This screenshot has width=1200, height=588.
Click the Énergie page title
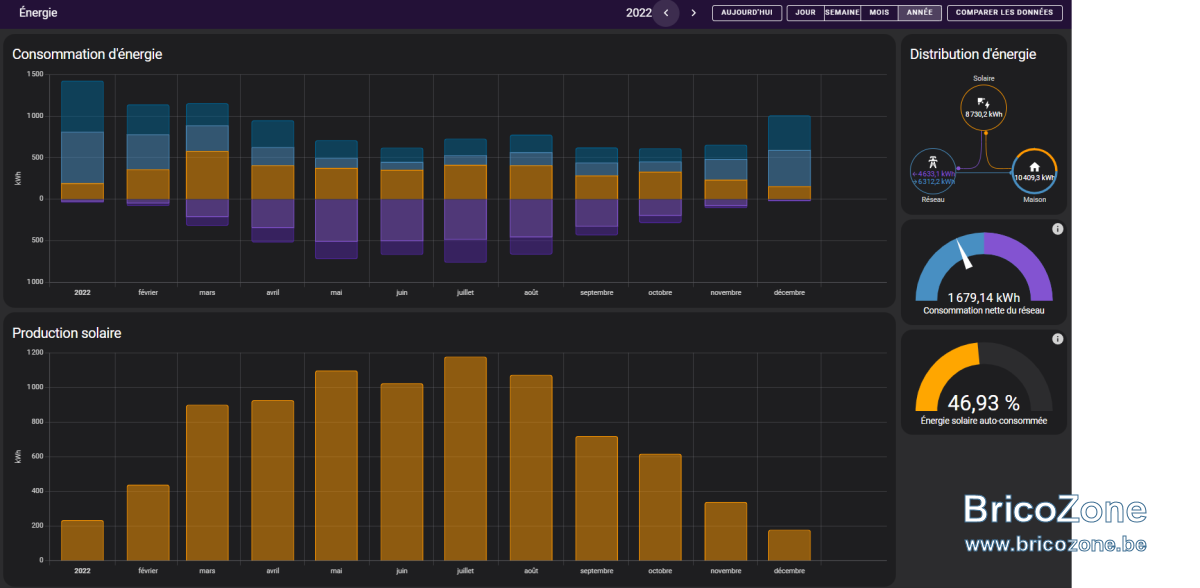pyautogui.click(x=38, y=13)
